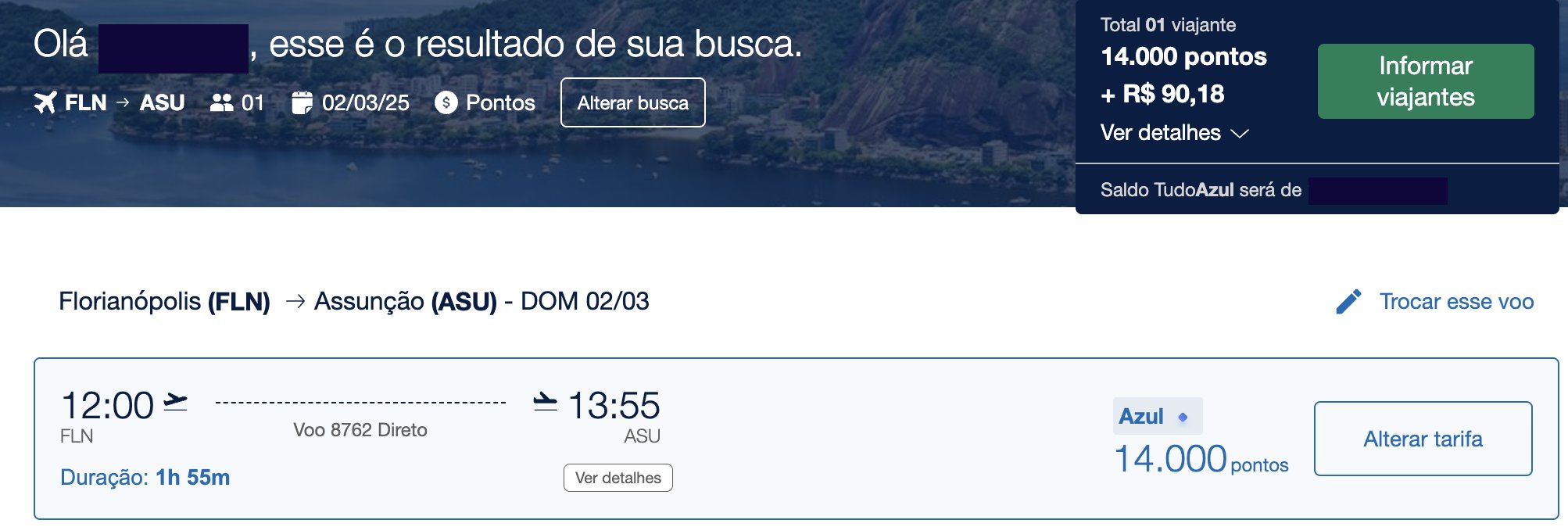Open Ver detalhes for flight 8762

click(618, 478)
